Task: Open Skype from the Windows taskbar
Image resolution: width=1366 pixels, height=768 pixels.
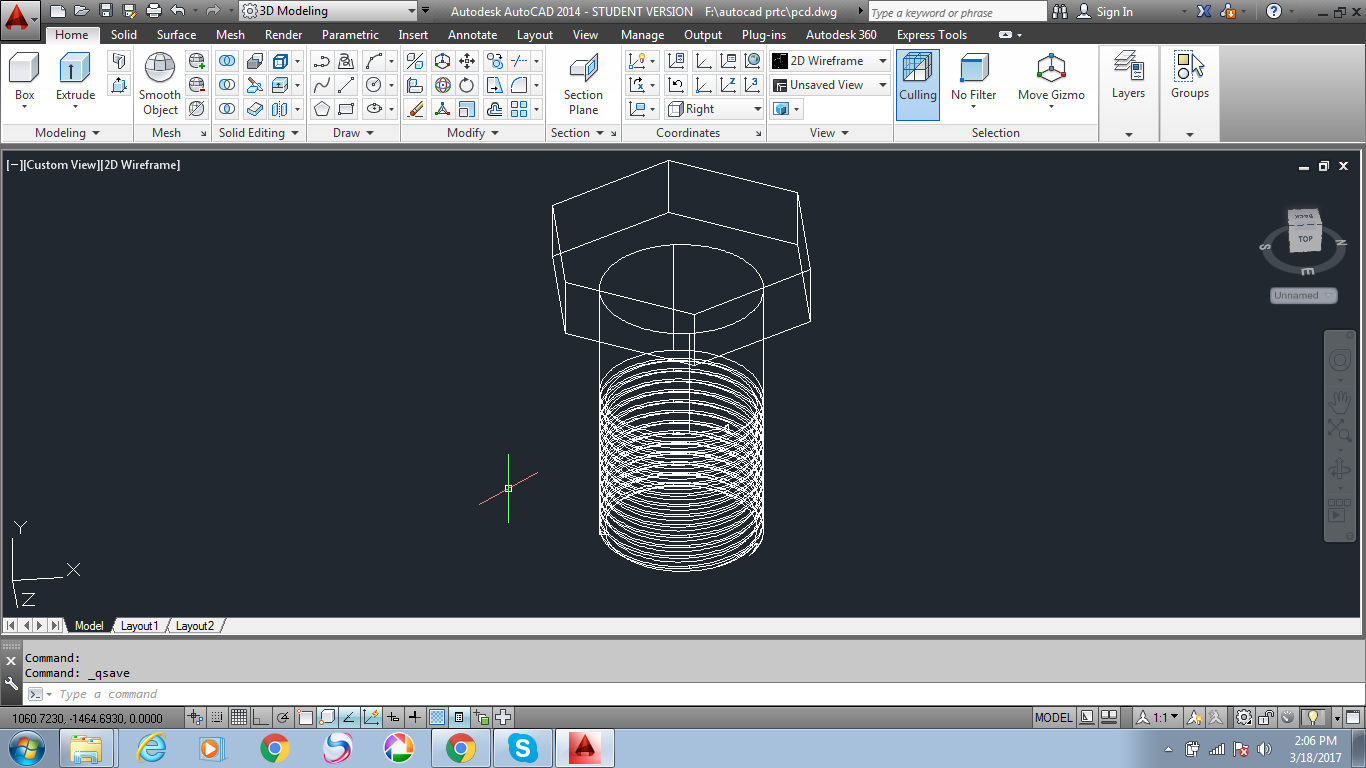Action: (x=522, y=748)
